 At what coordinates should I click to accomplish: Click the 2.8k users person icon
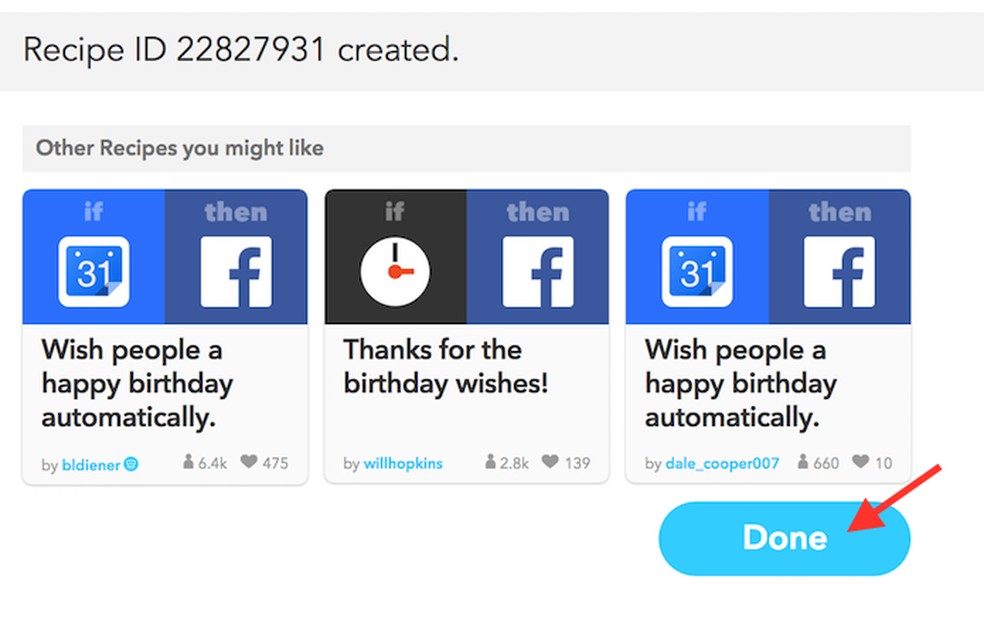[x=490, y=463]
